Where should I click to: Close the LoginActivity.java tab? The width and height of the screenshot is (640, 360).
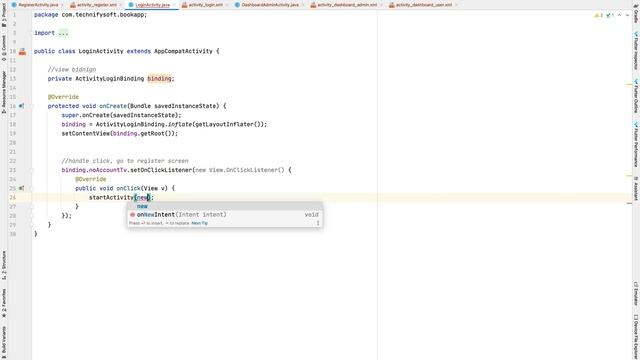[x=174, y=5]
